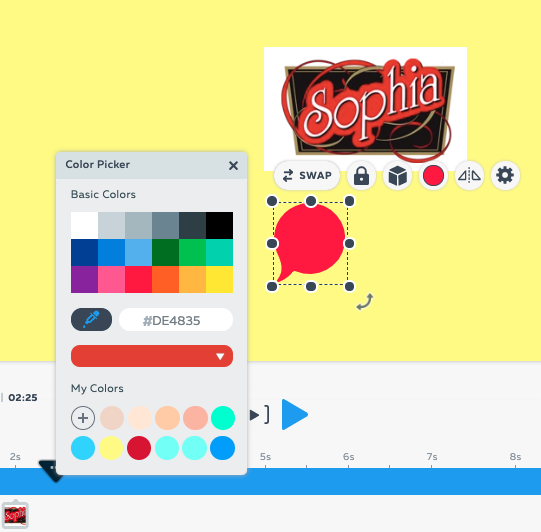
Task: Select the bright blue last My Colors circle
Action: [223, 448]
